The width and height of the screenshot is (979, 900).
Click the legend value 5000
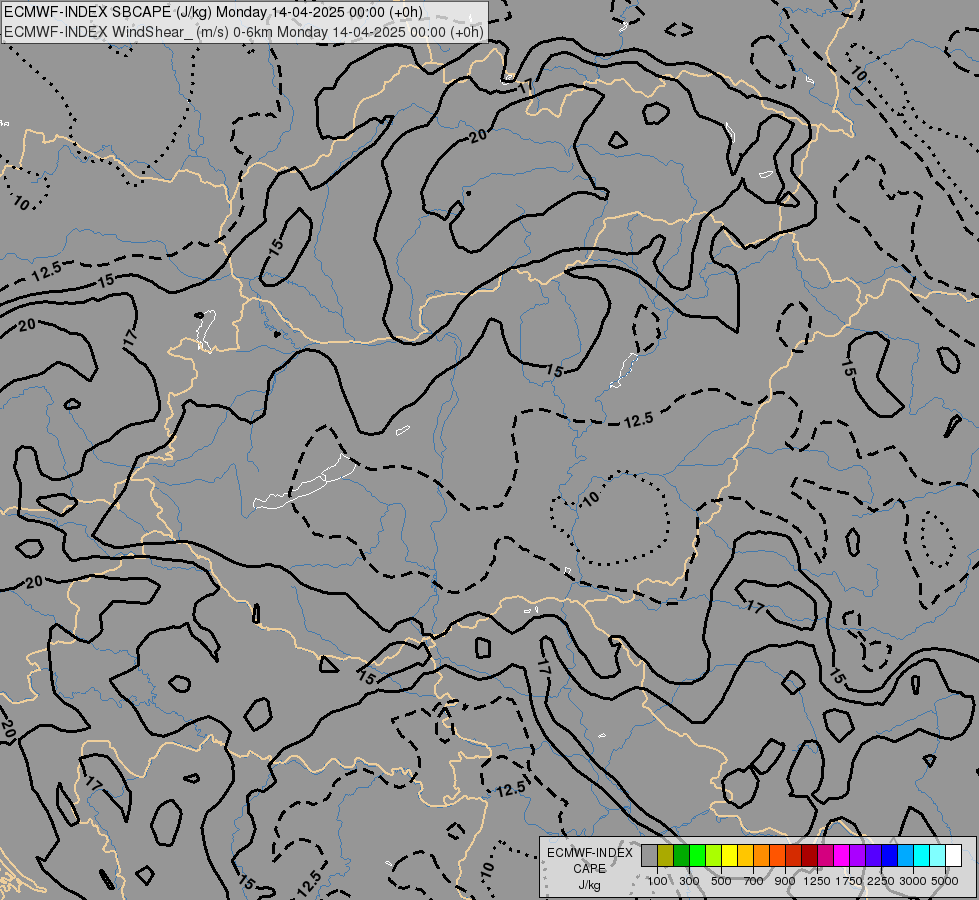945,881
